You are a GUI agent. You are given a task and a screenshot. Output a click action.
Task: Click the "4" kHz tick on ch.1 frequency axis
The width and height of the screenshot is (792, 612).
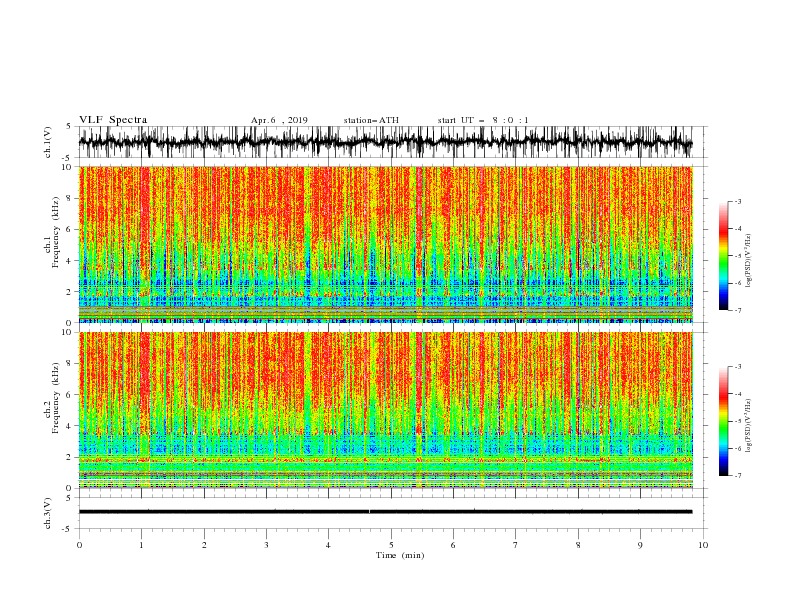70,261
